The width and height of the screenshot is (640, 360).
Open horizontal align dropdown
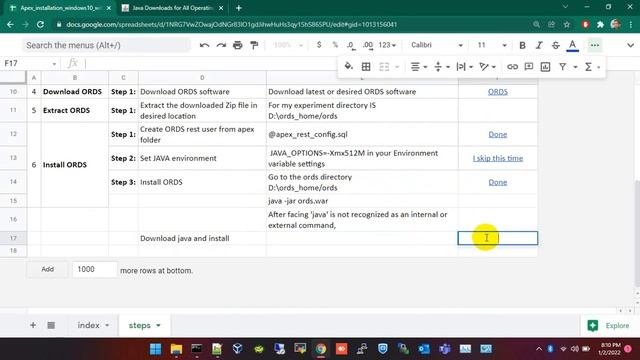[418, 67]
